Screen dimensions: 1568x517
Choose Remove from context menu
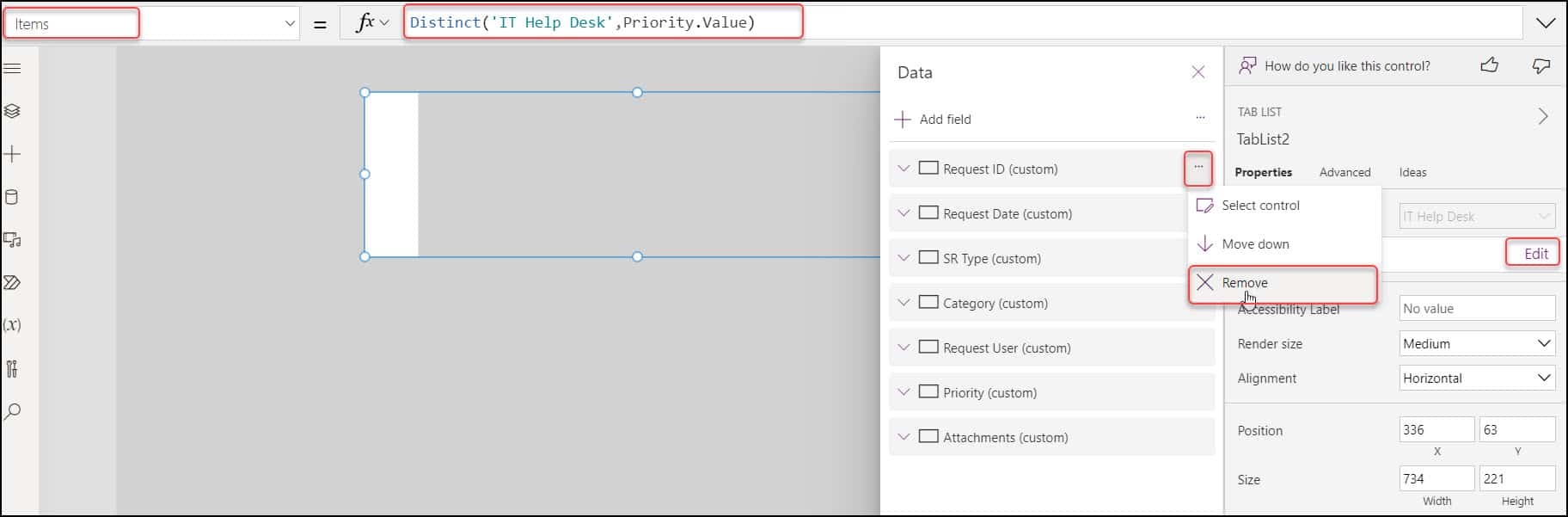click(x=1283, y=283)
